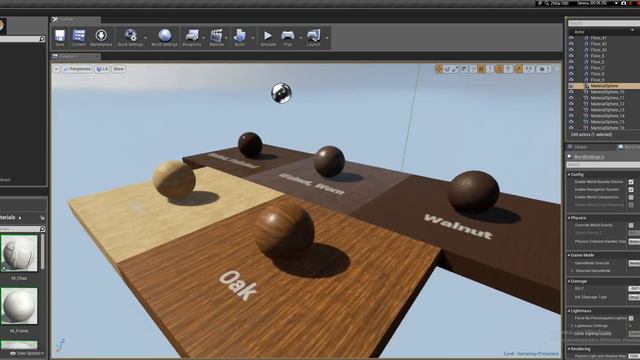Screen dimensions: 640x360
Task: Hide Floor_41 with its eye icon
Action: [571, 38]
